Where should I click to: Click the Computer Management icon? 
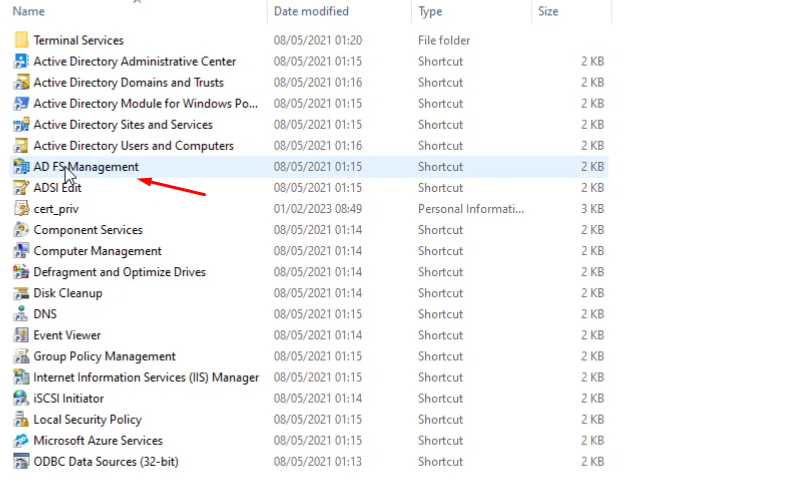coord(21,251)
